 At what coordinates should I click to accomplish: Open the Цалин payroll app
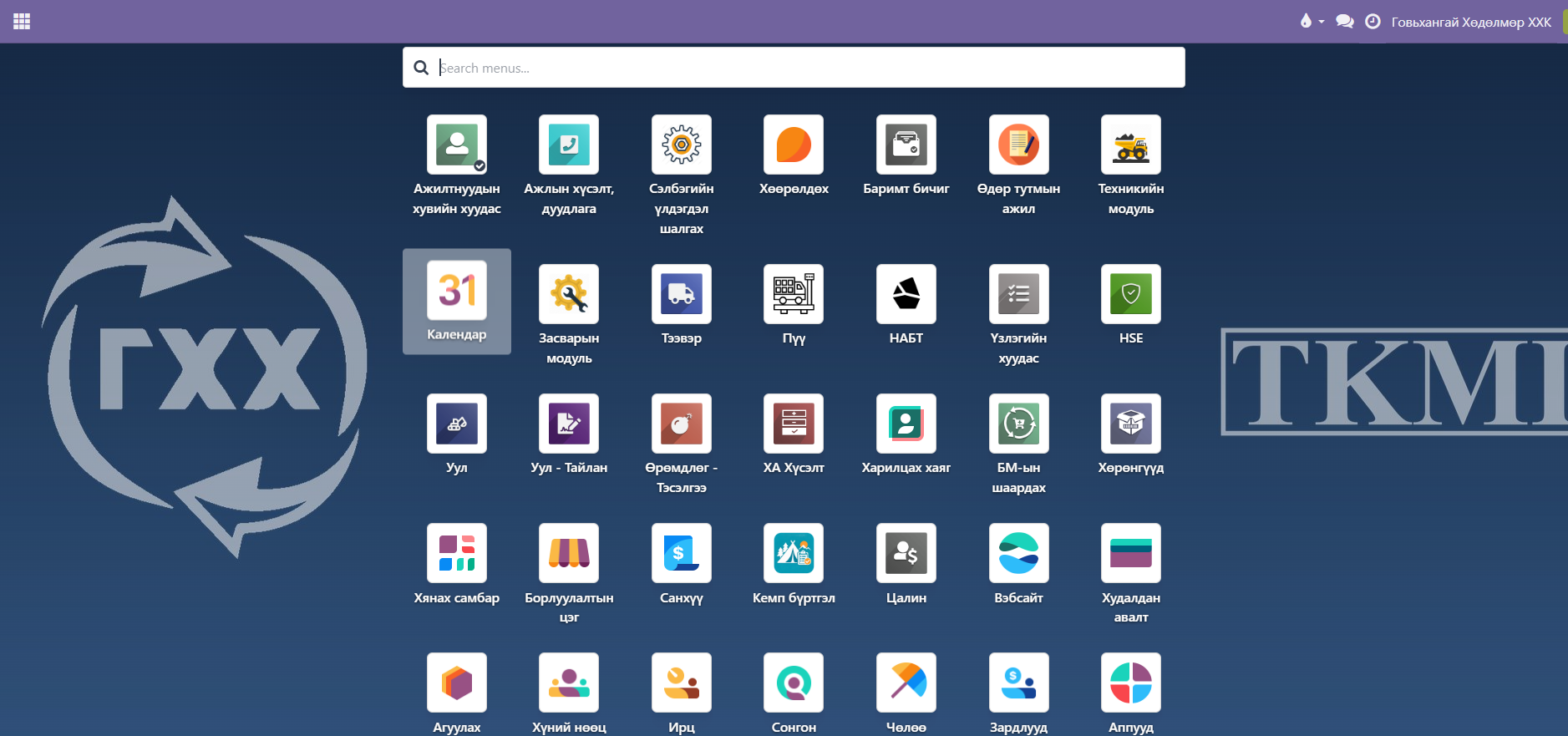pos(906,553)
